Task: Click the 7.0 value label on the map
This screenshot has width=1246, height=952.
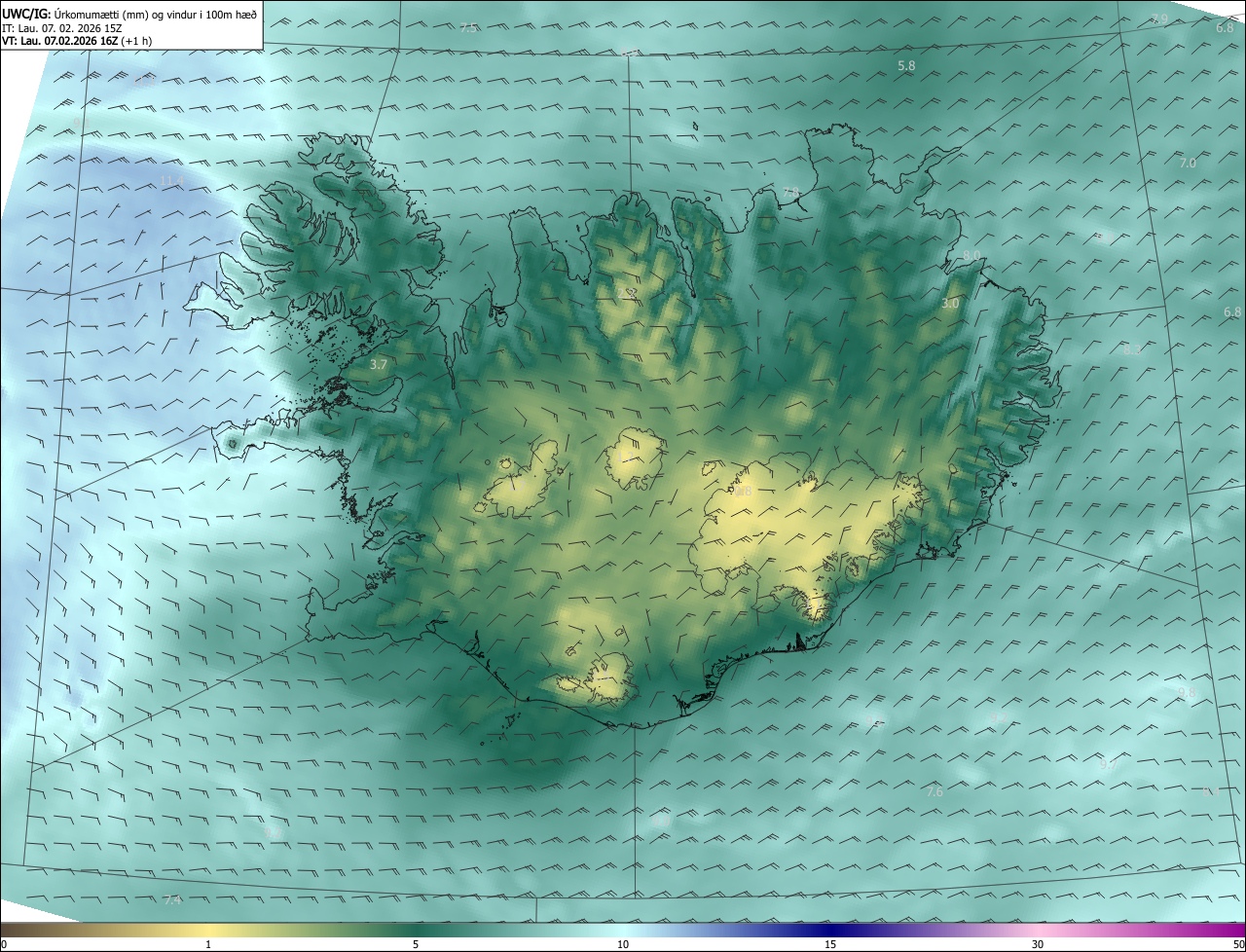Action: point(1188,163)
